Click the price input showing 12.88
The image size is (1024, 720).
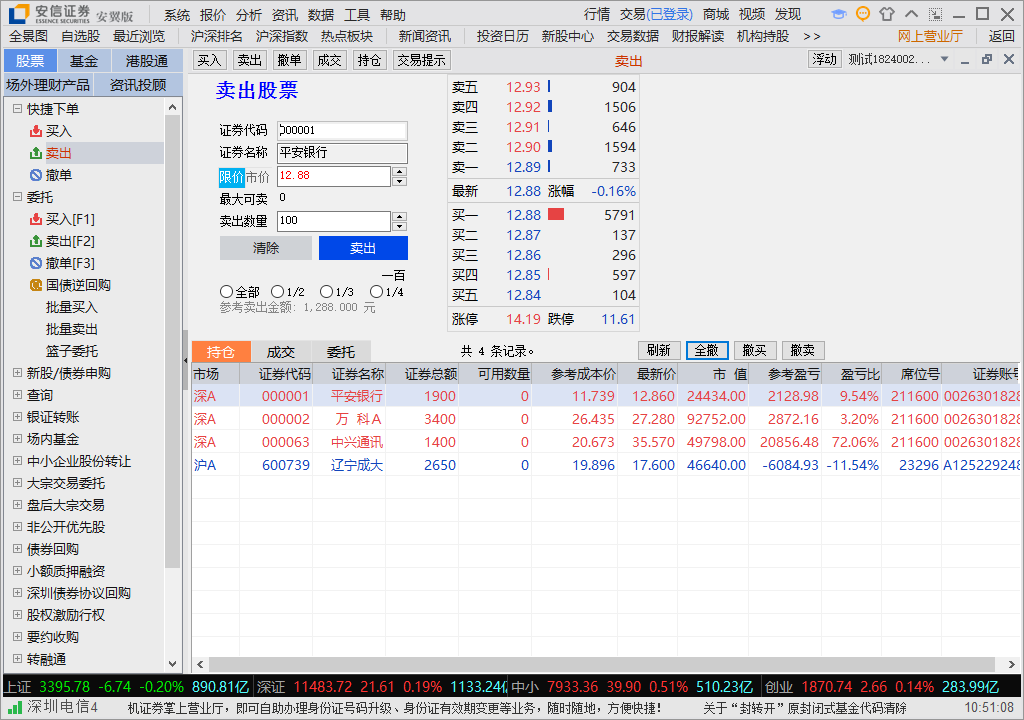point(334,176)
